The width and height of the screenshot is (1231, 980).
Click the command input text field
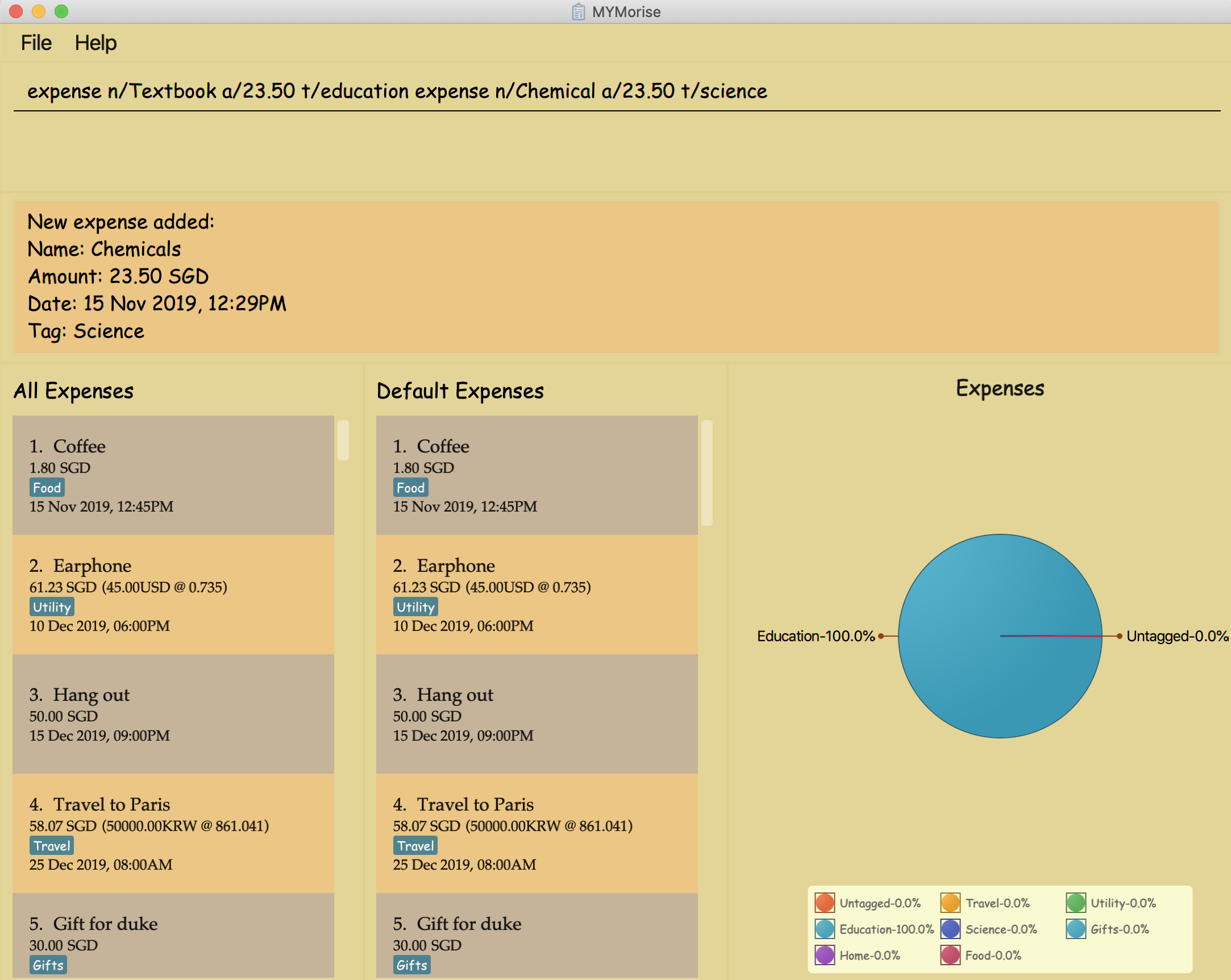click(615, 92)
